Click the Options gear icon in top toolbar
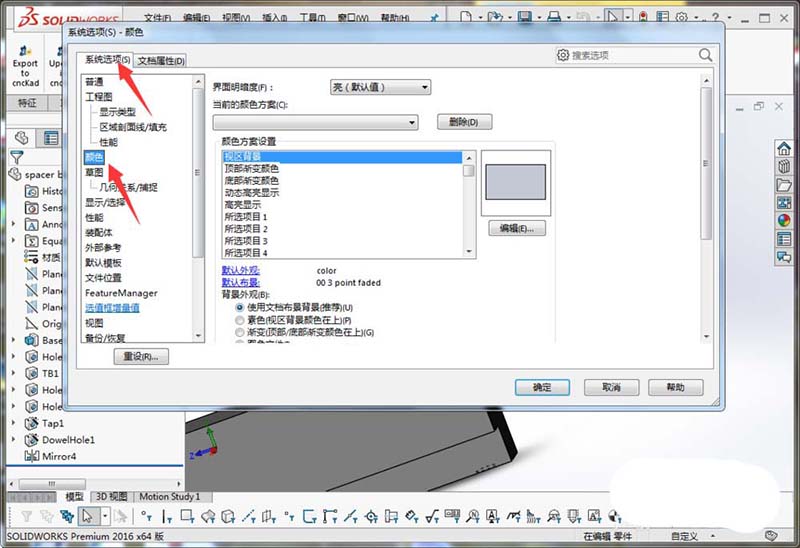This screenshot has height=548, width=800. 682,17
